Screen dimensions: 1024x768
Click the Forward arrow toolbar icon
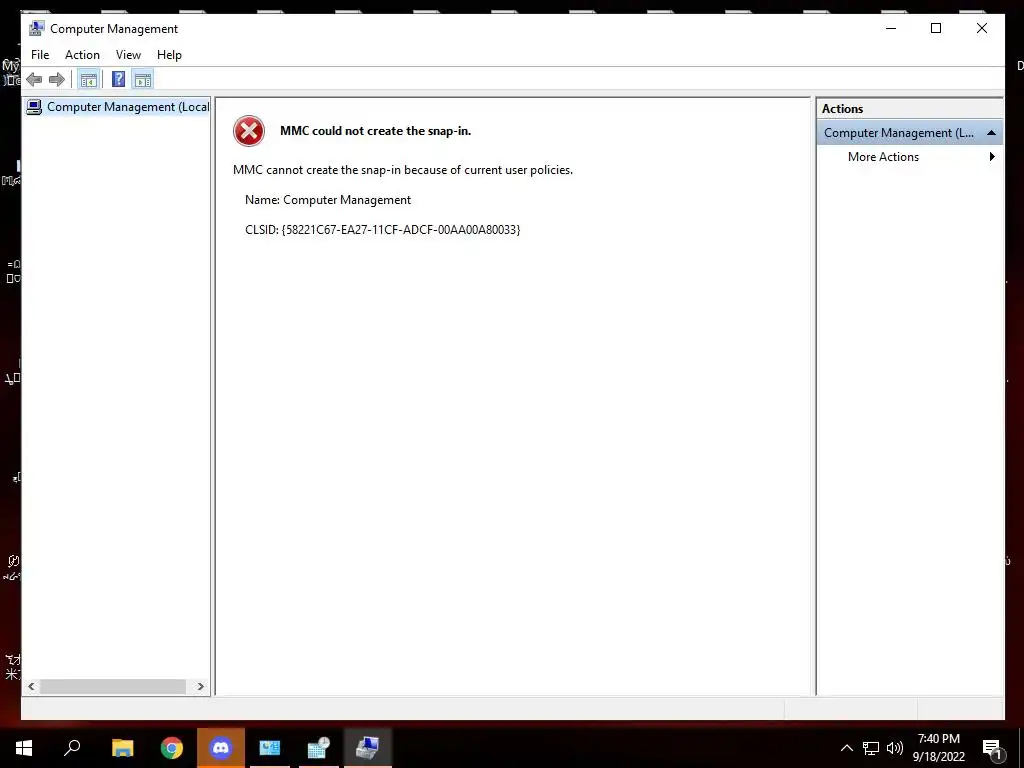click(x=57, y=80)
